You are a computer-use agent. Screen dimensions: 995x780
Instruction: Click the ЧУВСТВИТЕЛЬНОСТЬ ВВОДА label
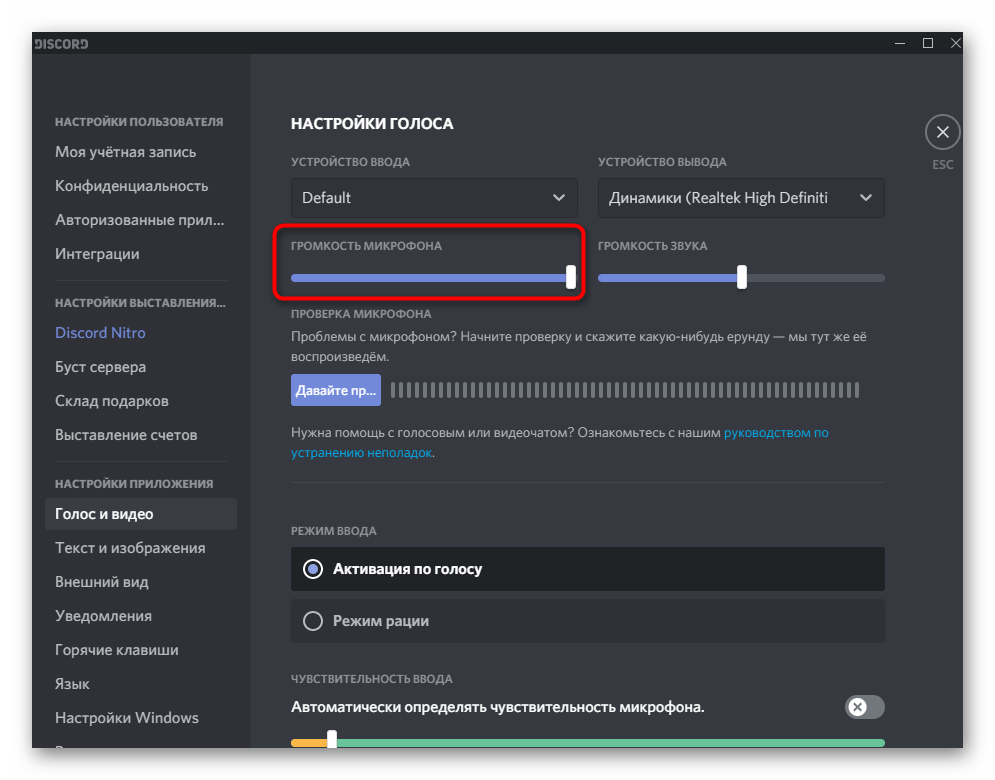[371, 679]
